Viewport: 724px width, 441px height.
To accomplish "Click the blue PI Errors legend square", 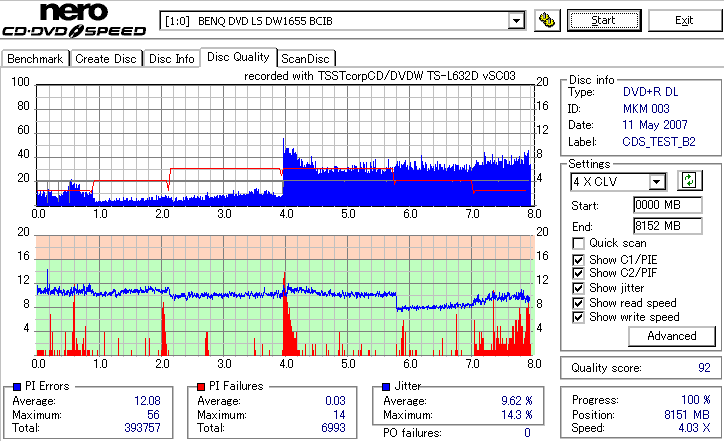I will click(17, 387).
